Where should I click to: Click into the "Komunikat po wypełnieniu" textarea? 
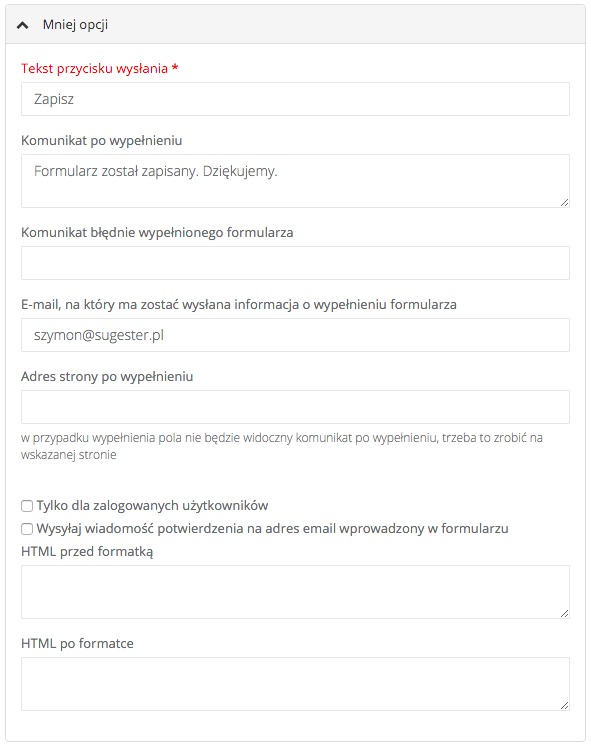(x=295, y=181)
